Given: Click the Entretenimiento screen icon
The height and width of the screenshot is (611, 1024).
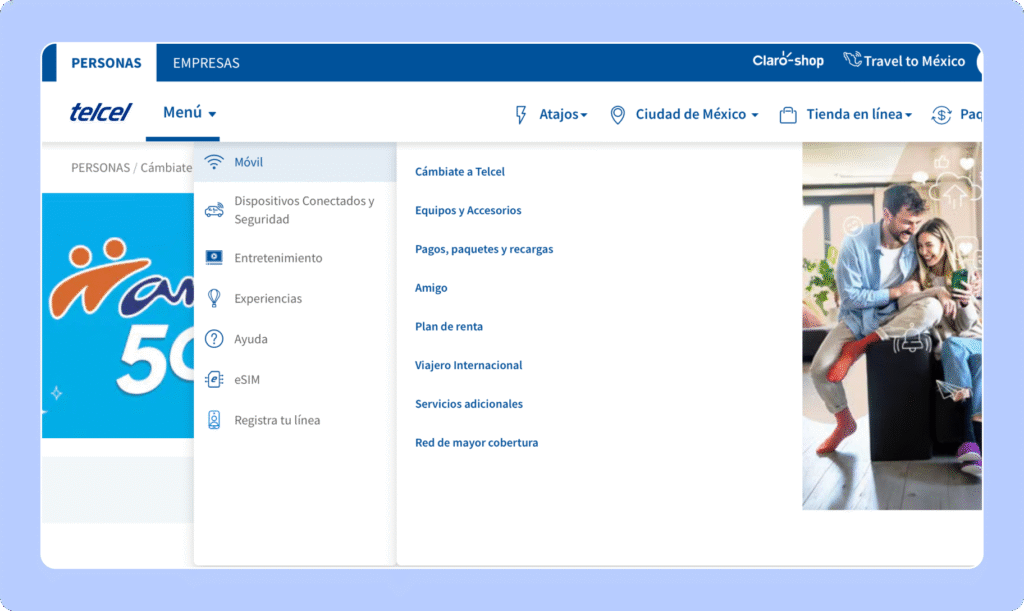Looking at the screenshot, I should 213,258.
